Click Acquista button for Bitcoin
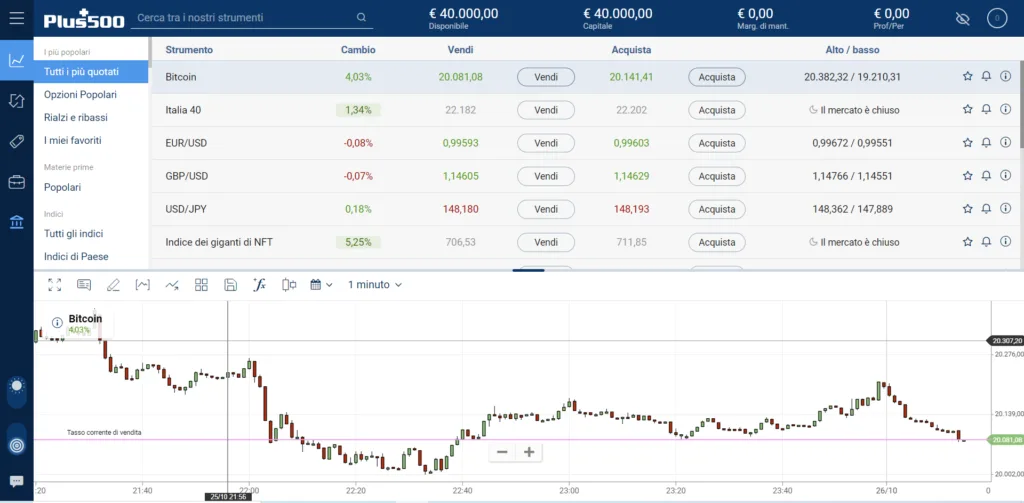The width and height of the screenshot is (1024, 503). tap(717, 77)
